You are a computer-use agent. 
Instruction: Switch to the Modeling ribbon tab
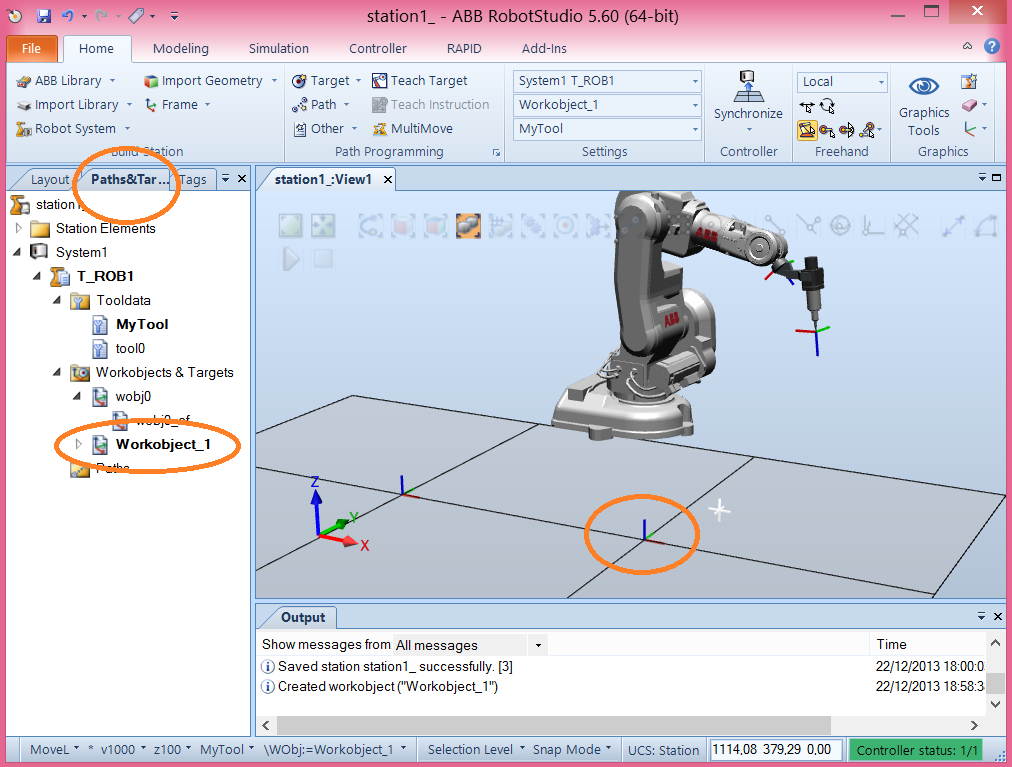(180, 48)
